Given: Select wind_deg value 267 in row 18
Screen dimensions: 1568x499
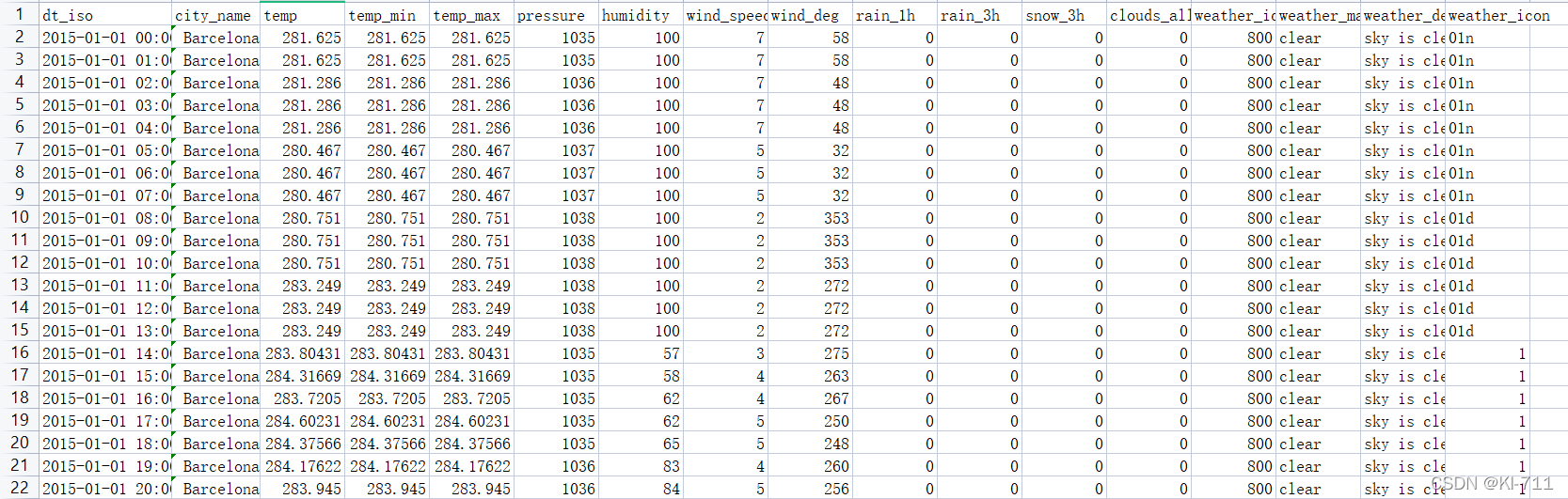Looking at the screenshot, I should tap(810, 398).
